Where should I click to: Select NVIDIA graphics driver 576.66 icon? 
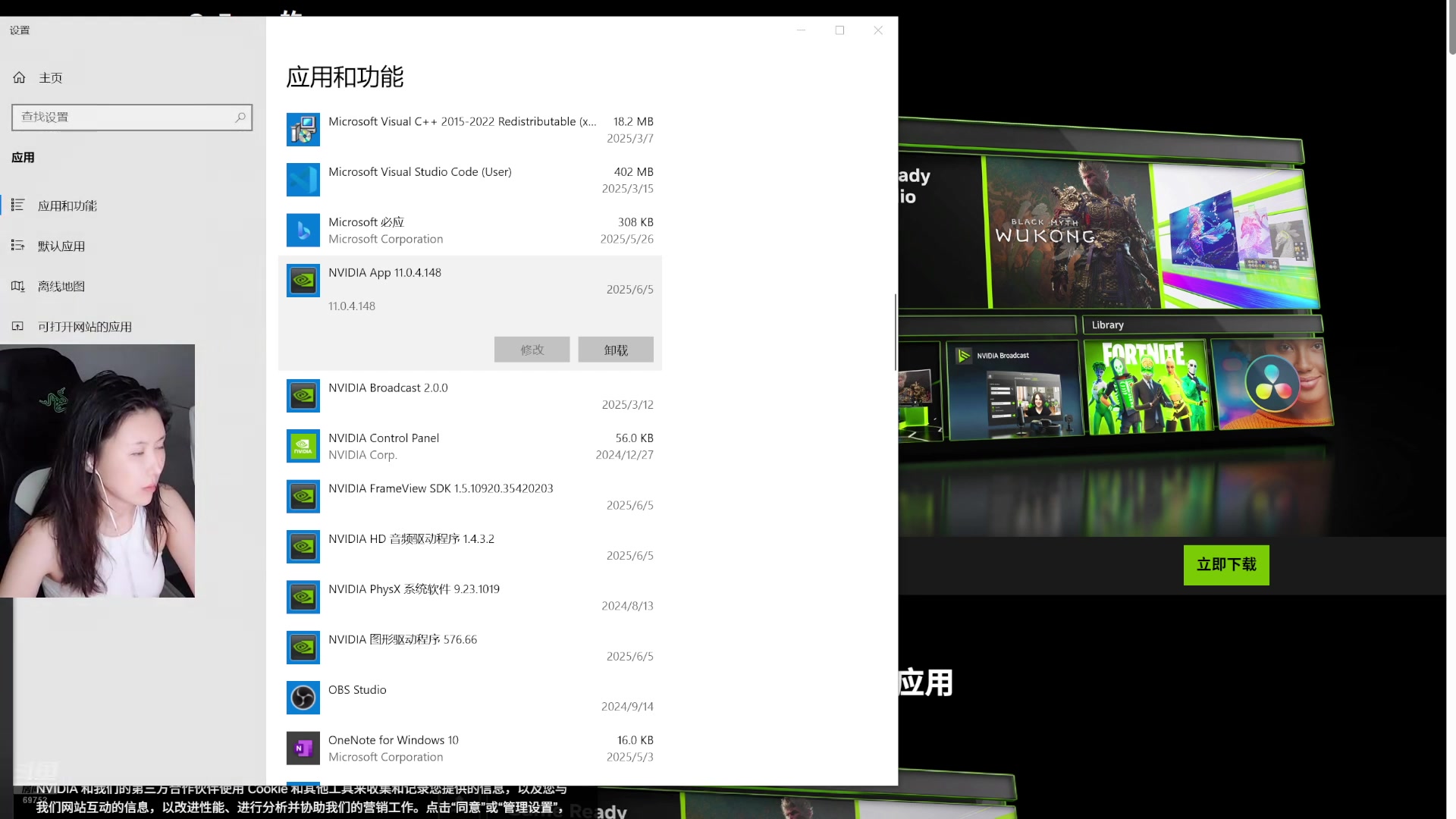tap(303, 648)
